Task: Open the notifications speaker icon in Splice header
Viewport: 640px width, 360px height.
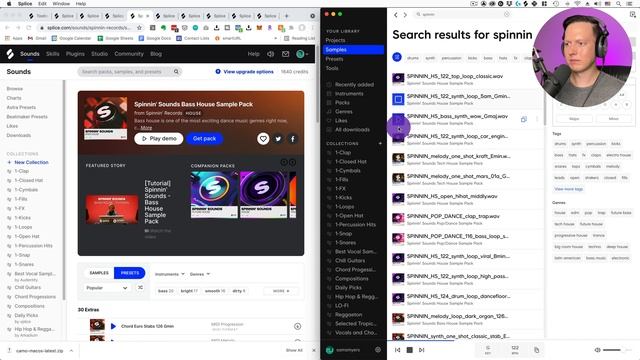Action: [270, 54]
